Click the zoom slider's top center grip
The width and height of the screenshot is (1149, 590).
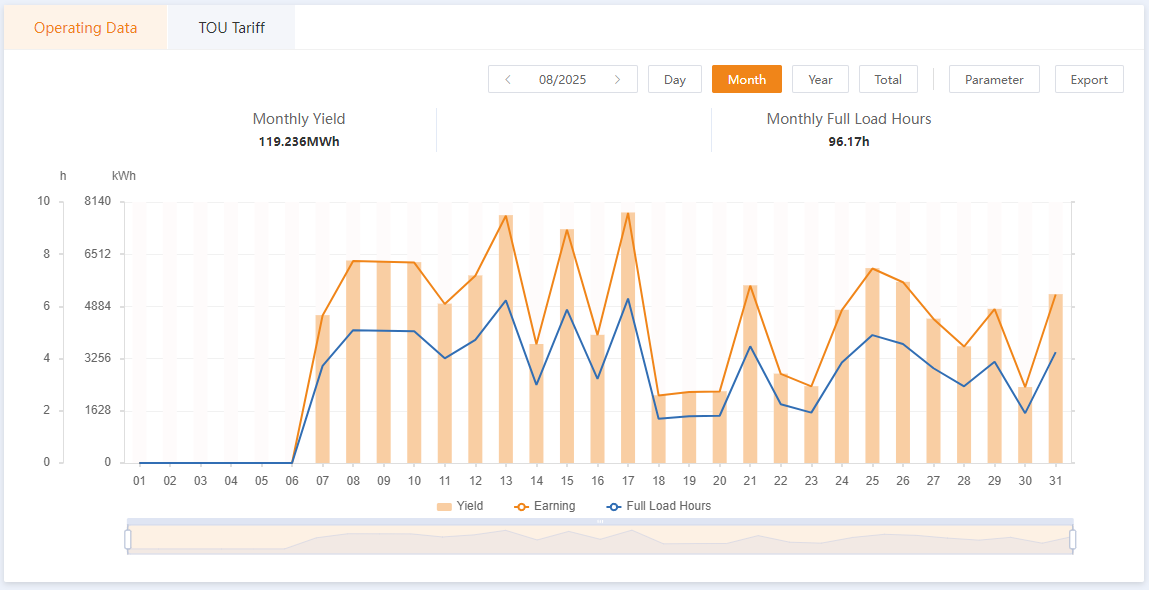pyautogui.click(x=600, y=522)
